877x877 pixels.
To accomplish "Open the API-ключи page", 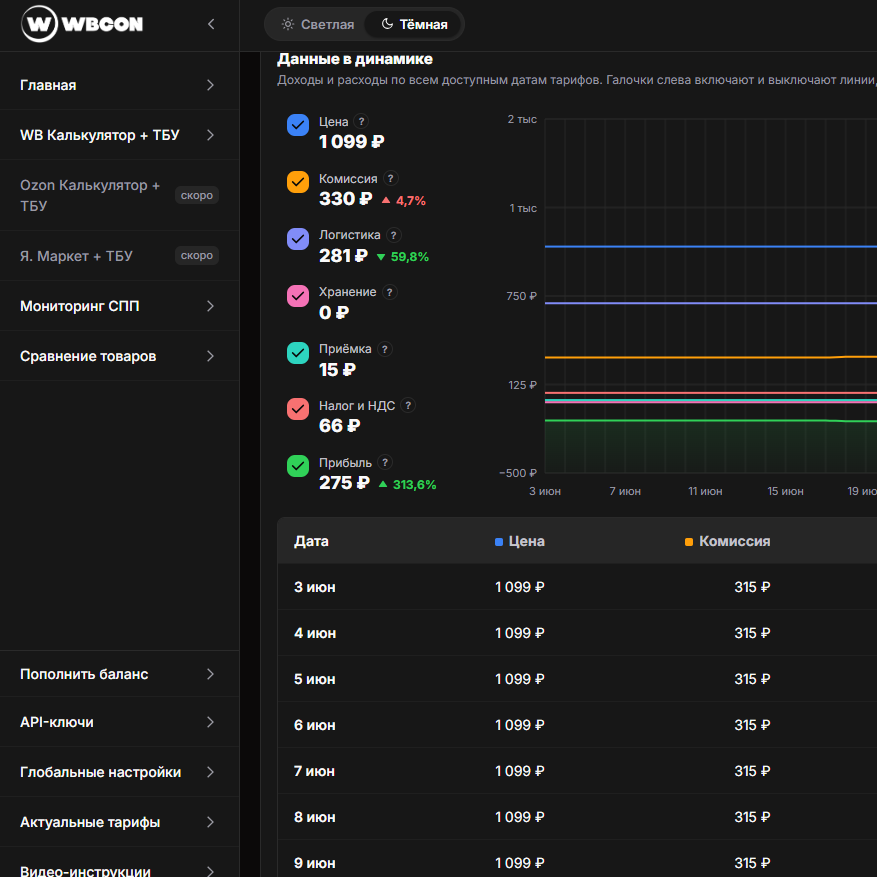I will (x=119, y=722).
